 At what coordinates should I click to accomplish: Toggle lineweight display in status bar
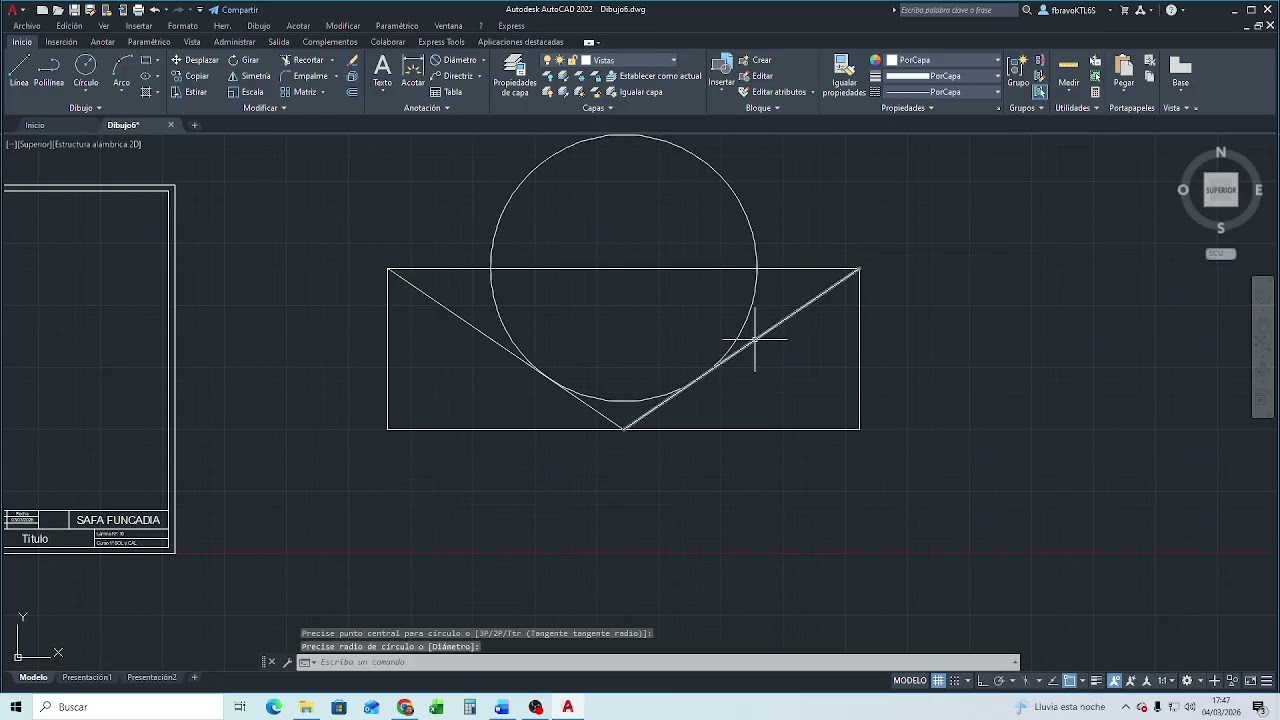coord(1098,681)
